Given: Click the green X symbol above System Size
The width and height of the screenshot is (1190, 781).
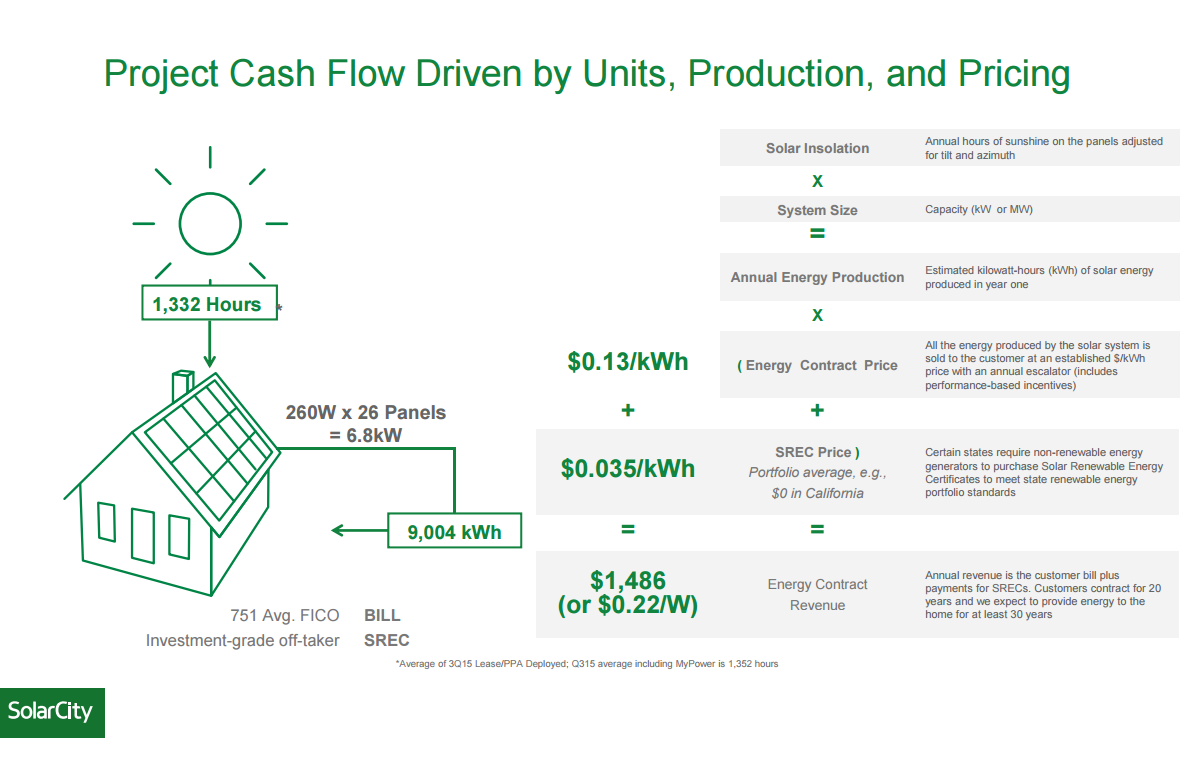Looking at the screenshot, I should pyautogui.click(x=817, y=181).
